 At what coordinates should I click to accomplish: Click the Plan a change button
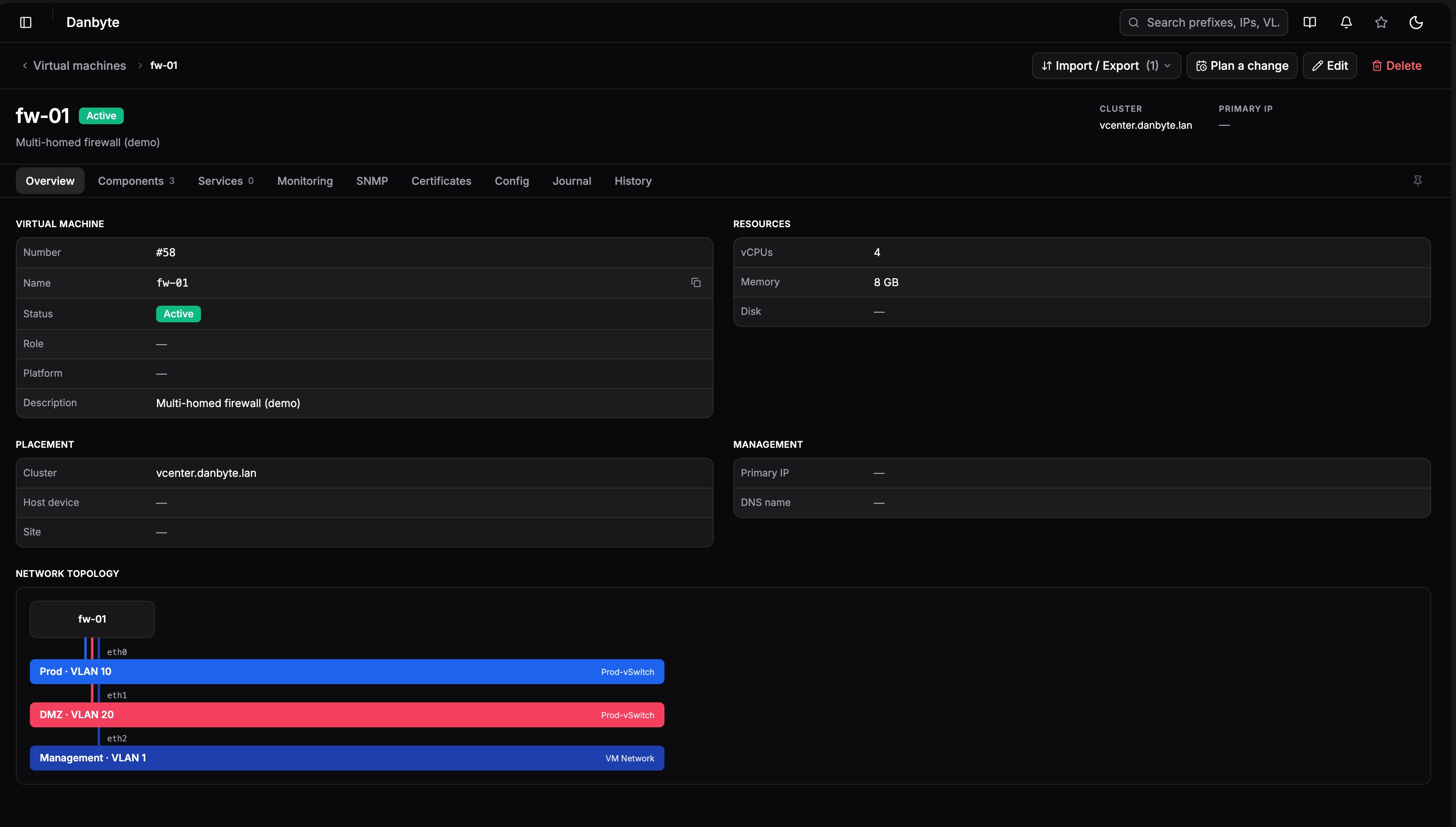click(x=1241, y=66)
